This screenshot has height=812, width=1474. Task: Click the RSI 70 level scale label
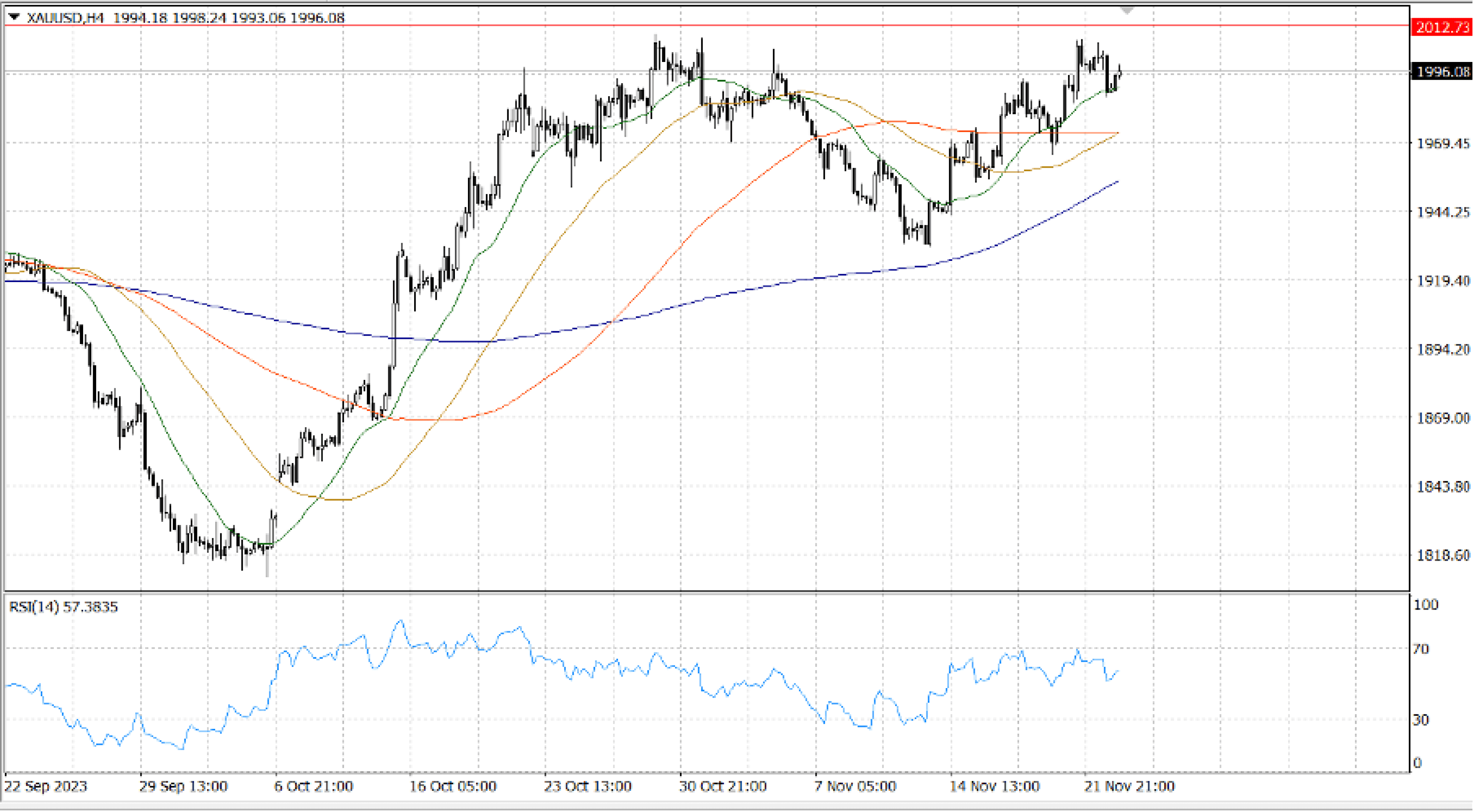1421,649
